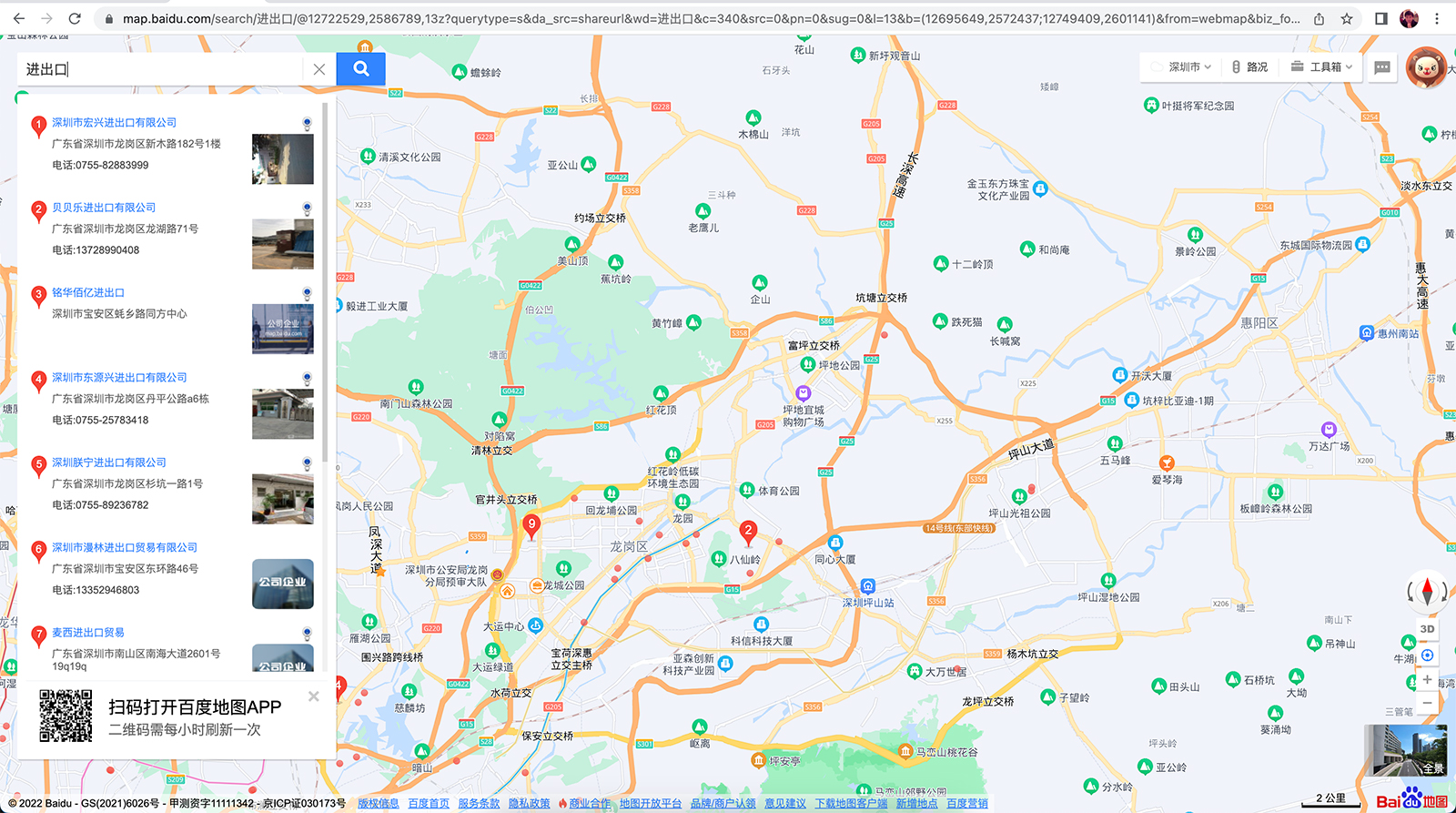Screen dimensions: 1456x813
Task: Click street view icon for 深圳市宏兴进出口有限公司
Action: (308, 123)
